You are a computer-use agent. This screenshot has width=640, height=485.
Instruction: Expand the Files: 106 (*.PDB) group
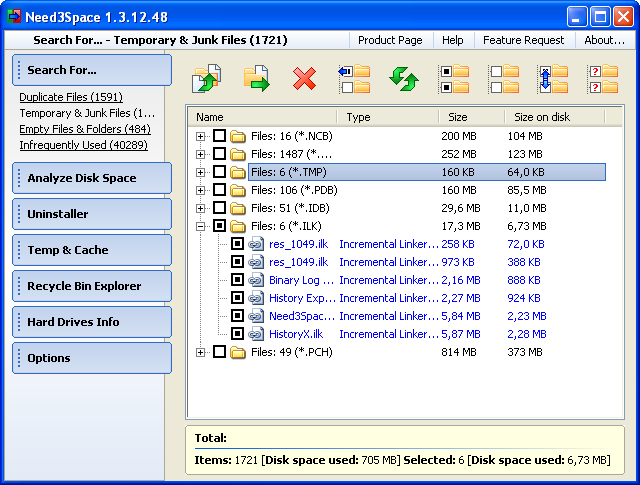click(x=200, y=190)
